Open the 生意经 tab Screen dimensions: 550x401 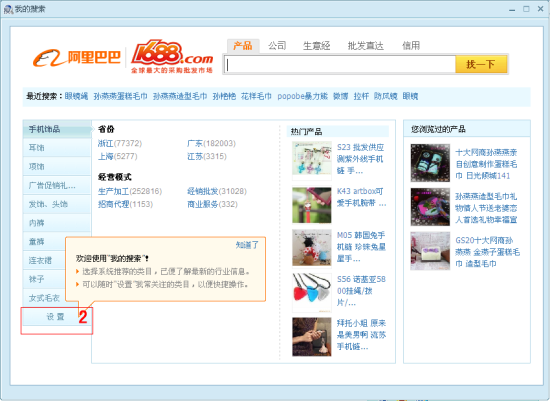click(316, 46)
